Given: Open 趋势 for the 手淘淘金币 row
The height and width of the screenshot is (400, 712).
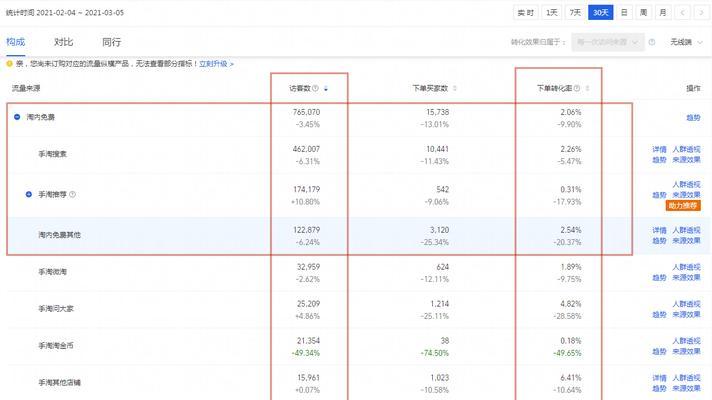Looking at the screenshot, I should point(659,351).
